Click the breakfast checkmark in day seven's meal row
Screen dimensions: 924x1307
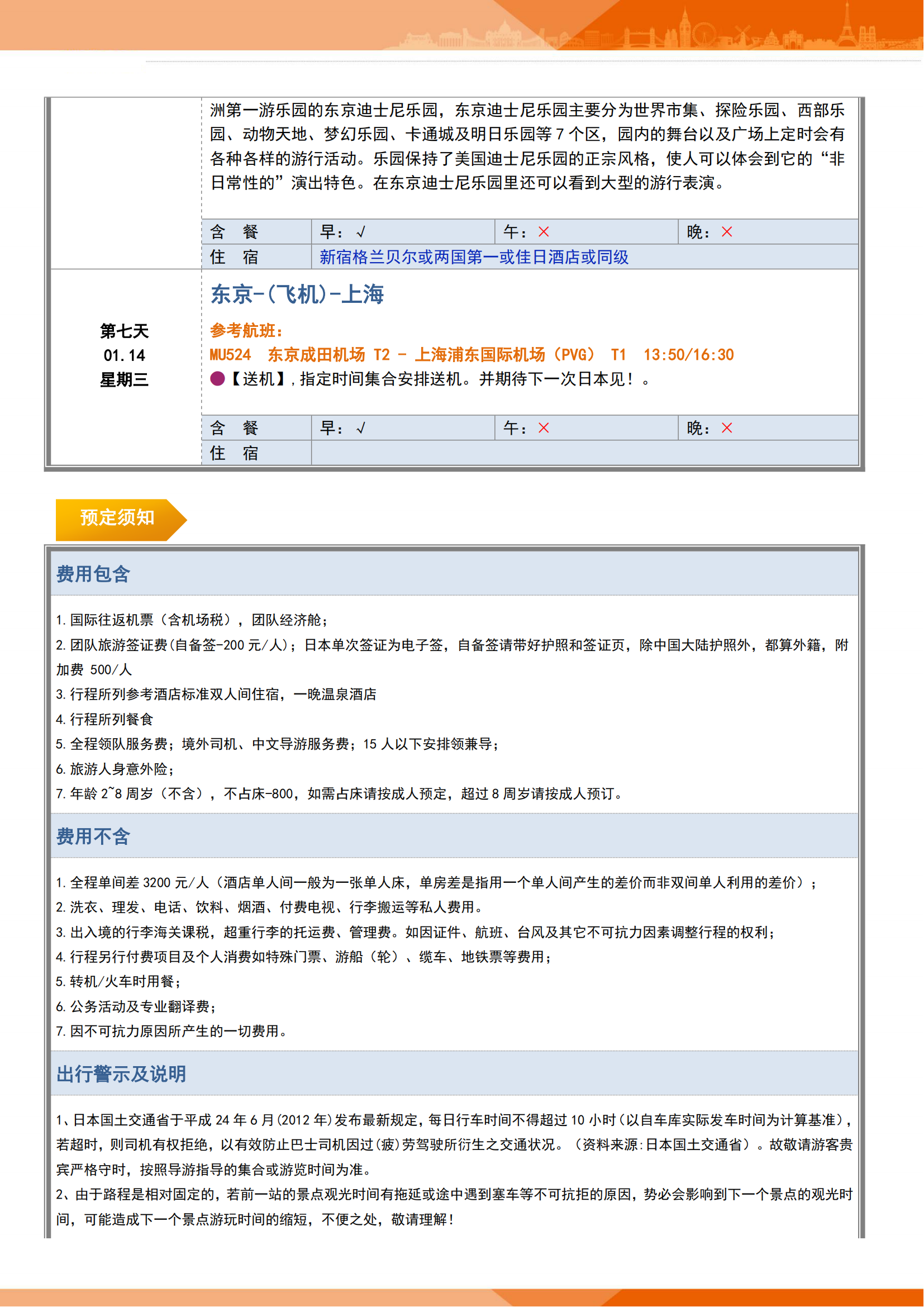pos(361,429)
